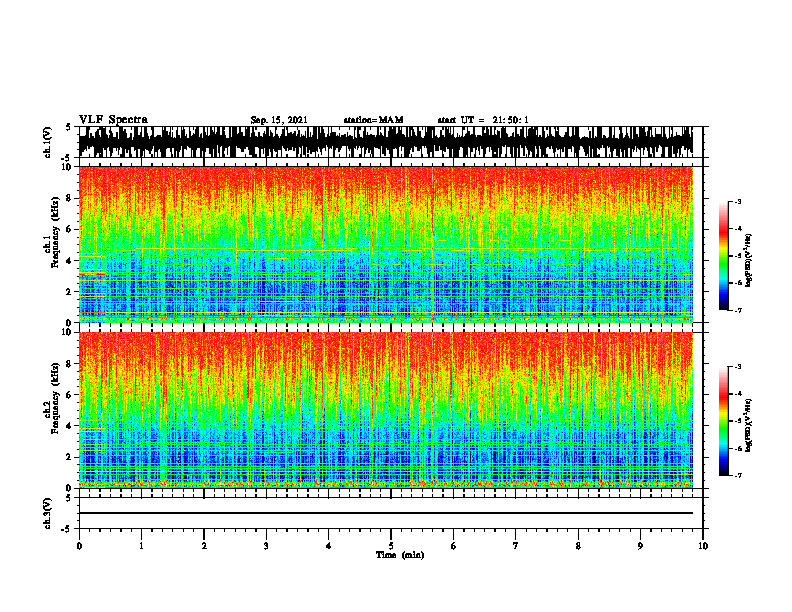Click the "5" volt tick on ch.3(V) axis
This screenshot has height=612, width=792.
(x=69, y=498)
